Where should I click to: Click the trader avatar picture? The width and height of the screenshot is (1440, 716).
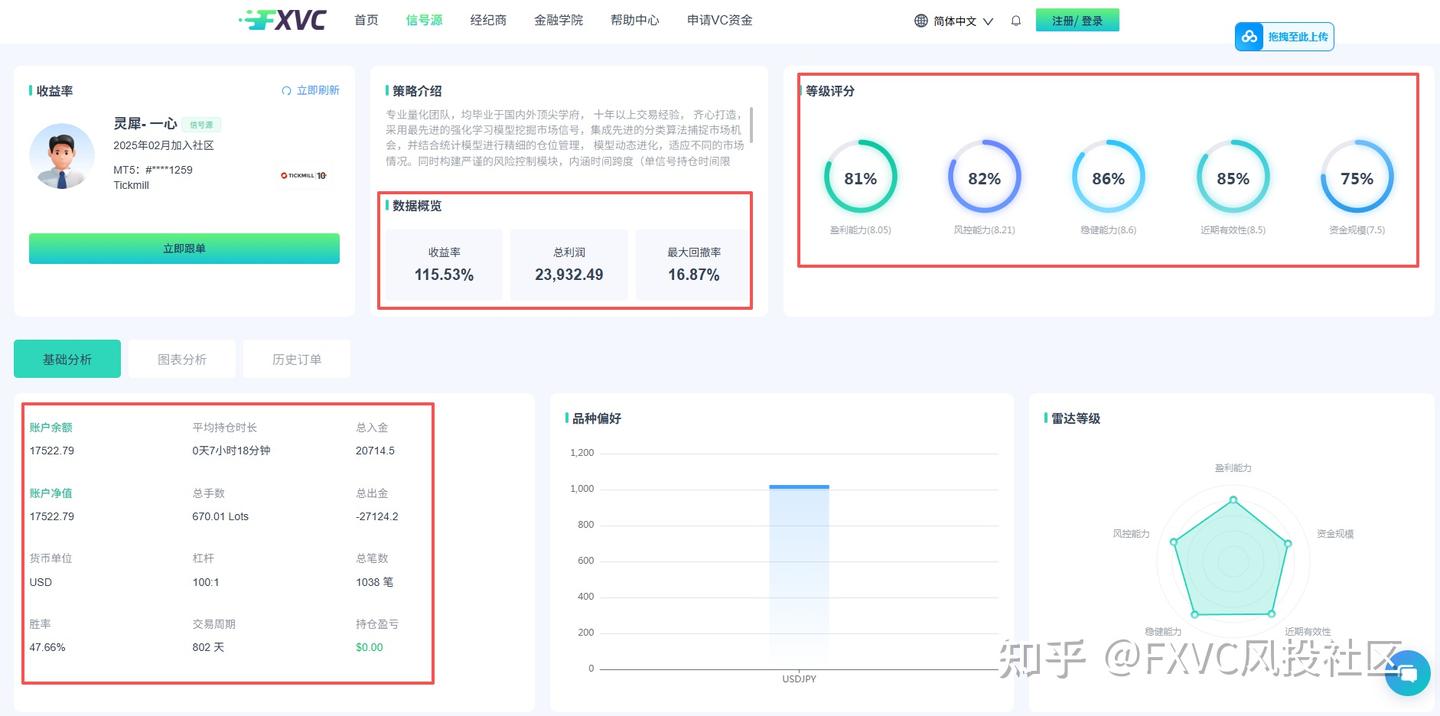point(61,156)
